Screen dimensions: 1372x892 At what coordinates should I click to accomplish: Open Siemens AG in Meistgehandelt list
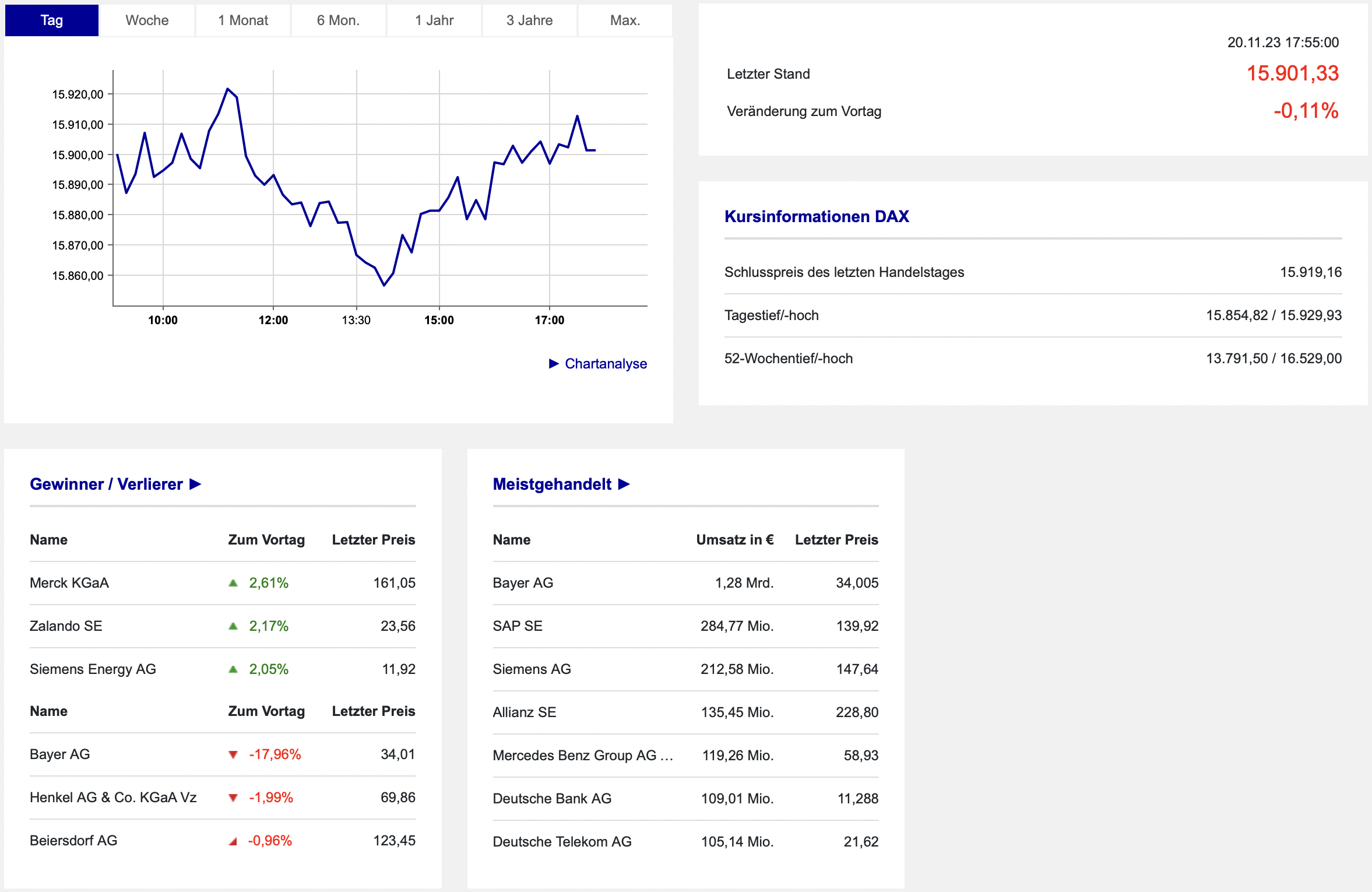[x=532, y=669]
